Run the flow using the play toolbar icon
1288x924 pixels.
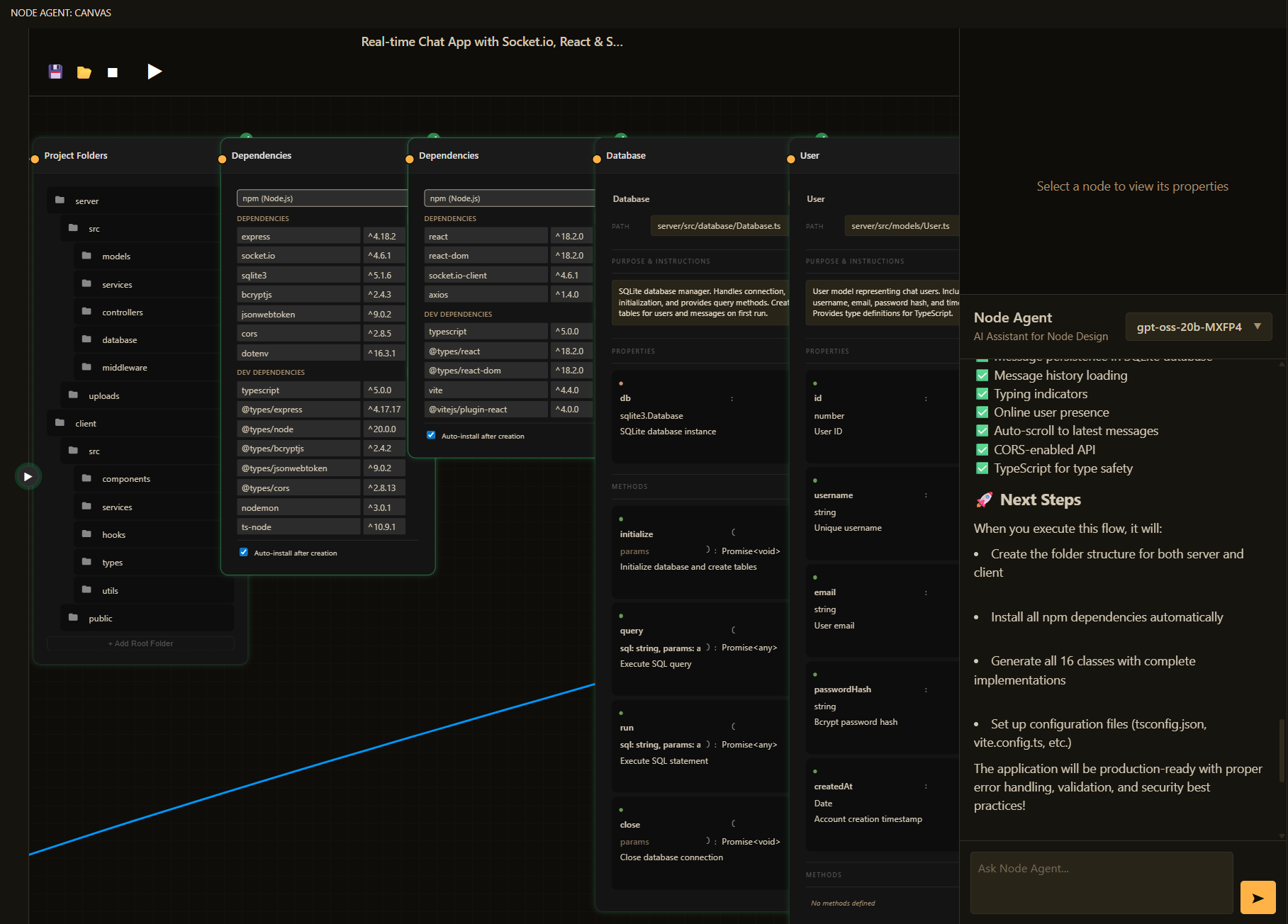coord(155,71)
